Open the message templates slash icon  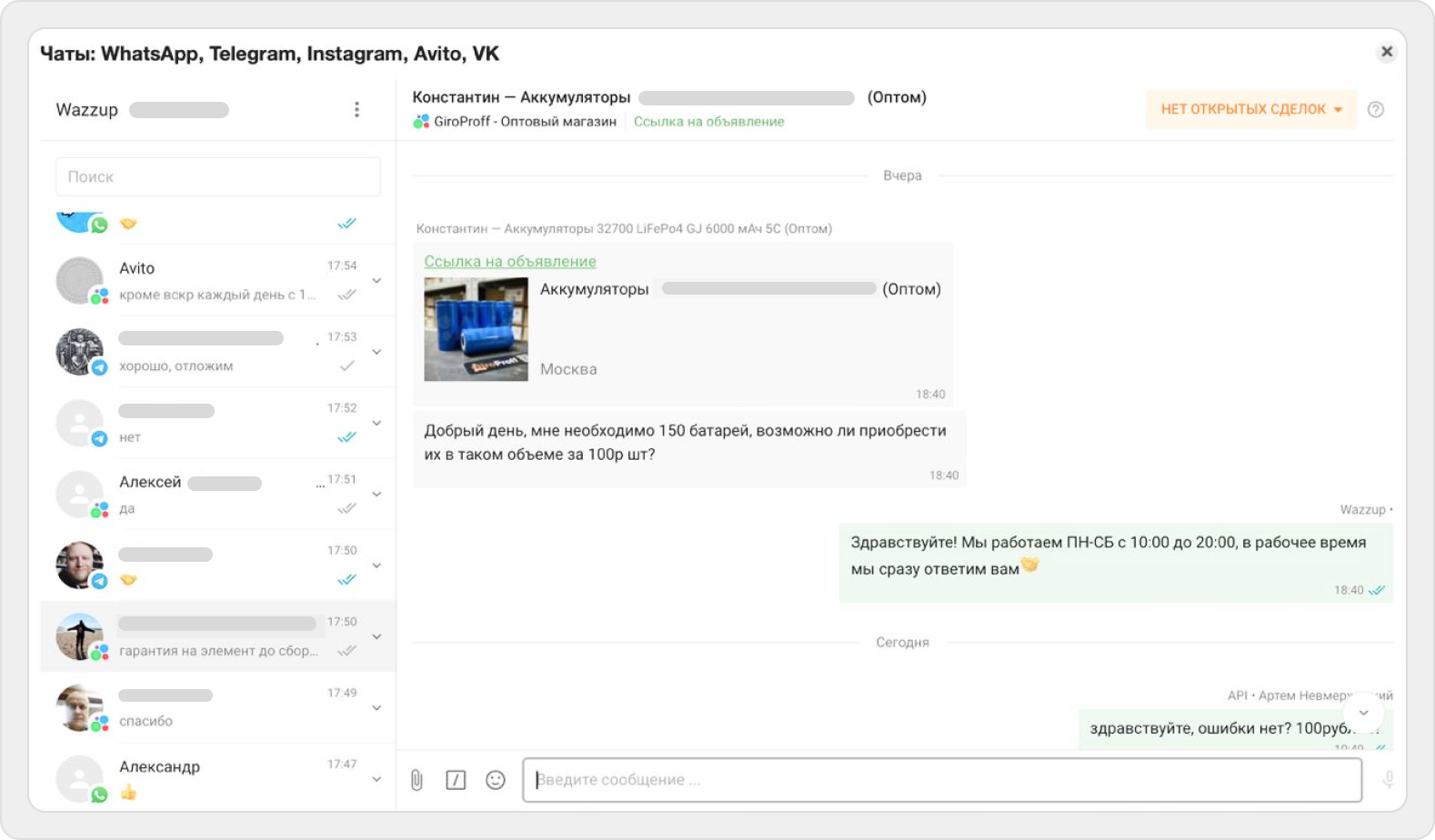click(x=456, y=780)
